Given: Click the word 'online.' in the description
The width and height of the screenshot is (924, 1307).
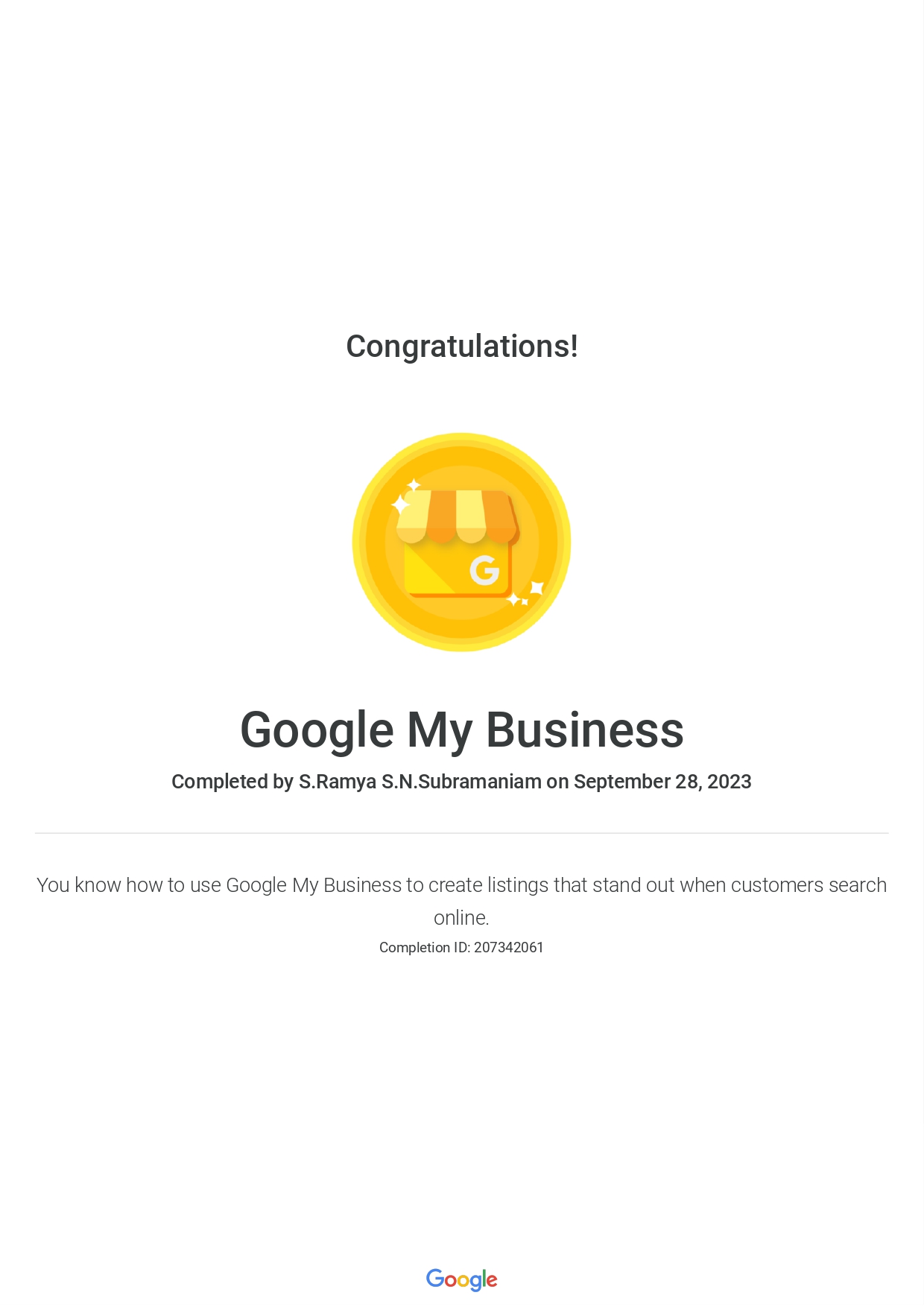Looking at the screenshot, I should [x=461, y=918].
